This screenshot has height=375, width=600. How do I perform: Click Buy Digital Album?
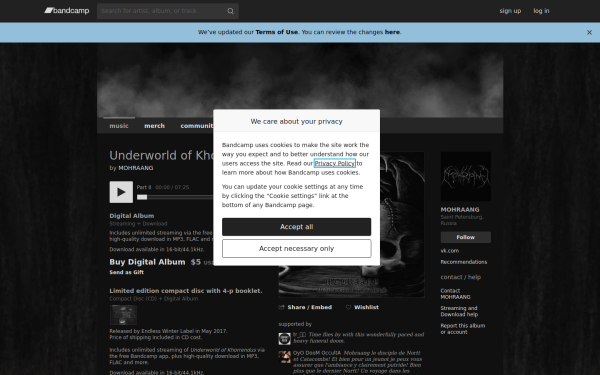coord(147,262)
